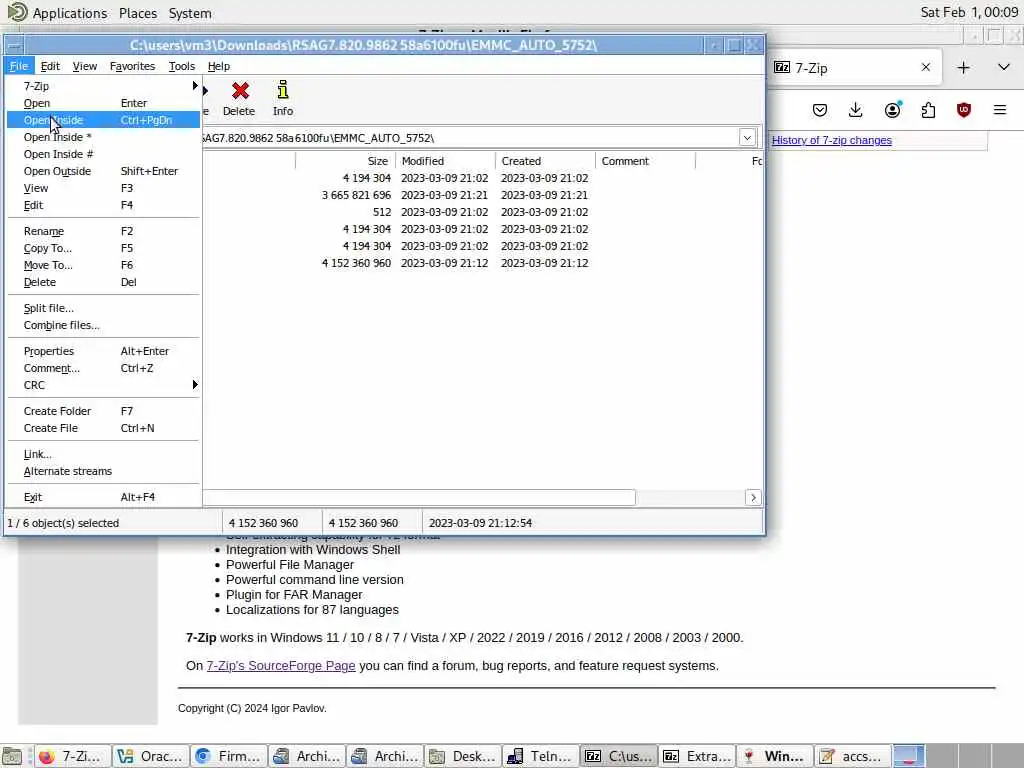Open Firefox Pocket save icon
Viewport: 1024px width, 768px height.
coord(820,110)
